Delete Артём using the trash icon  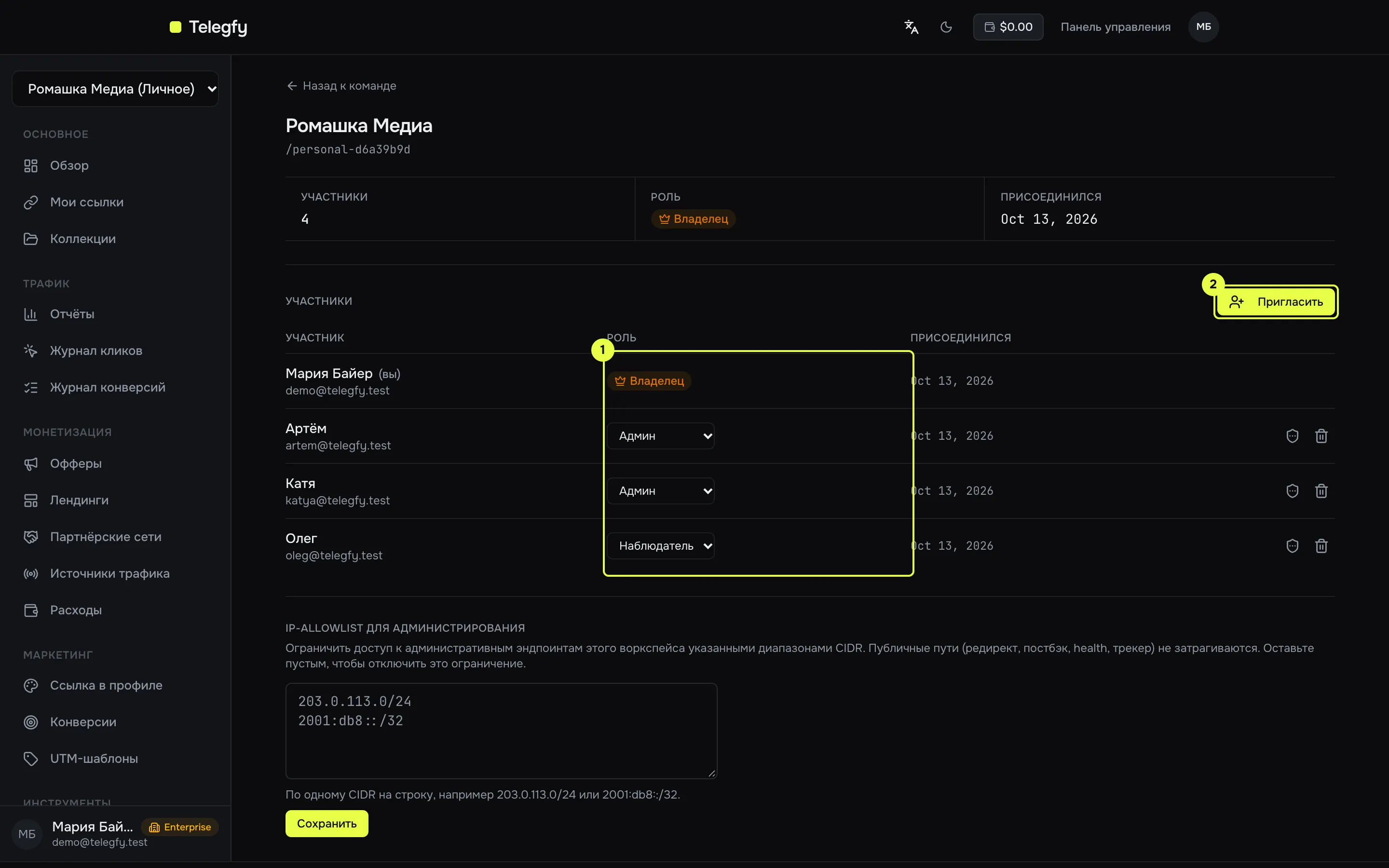click(1321, 436)
